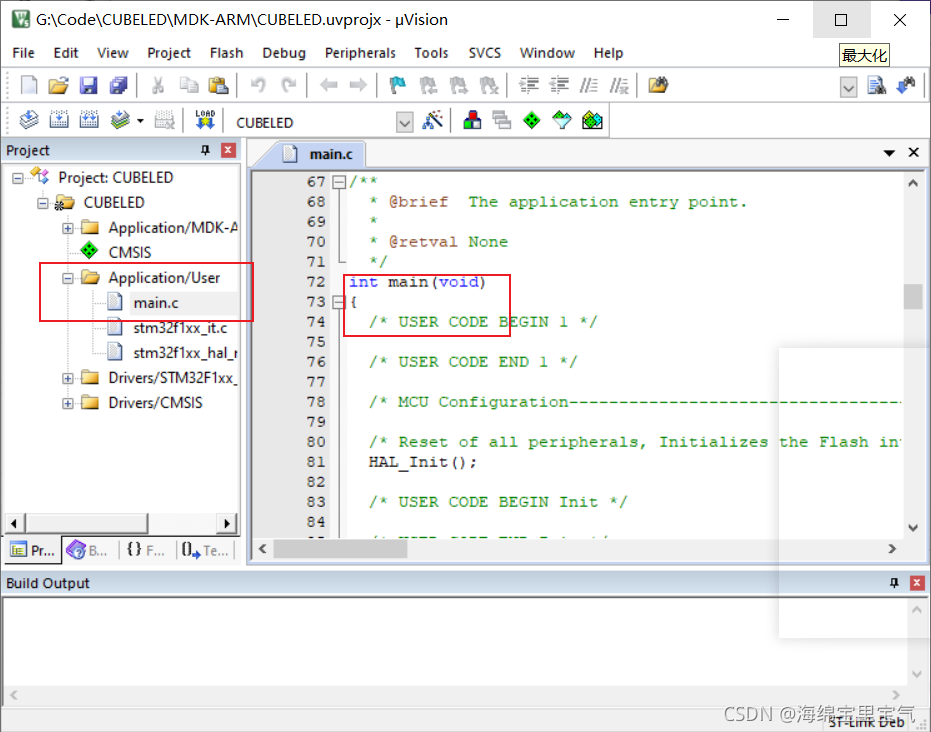Open Find in Files icon
The height and width of the screenshot is (732, 931).
tap(658, 85)
